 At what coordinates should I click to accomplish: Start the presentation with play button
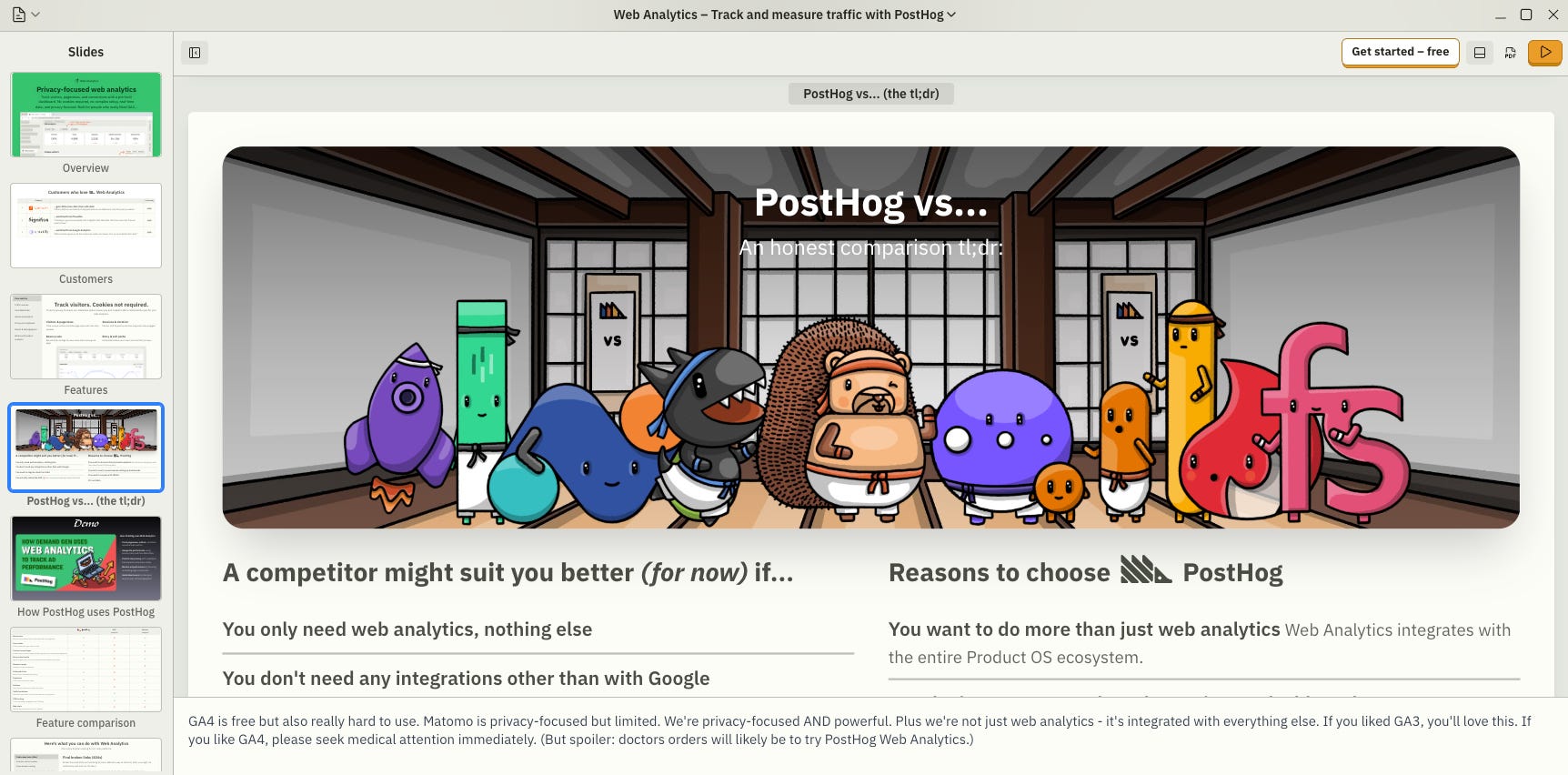[1544, 53]
